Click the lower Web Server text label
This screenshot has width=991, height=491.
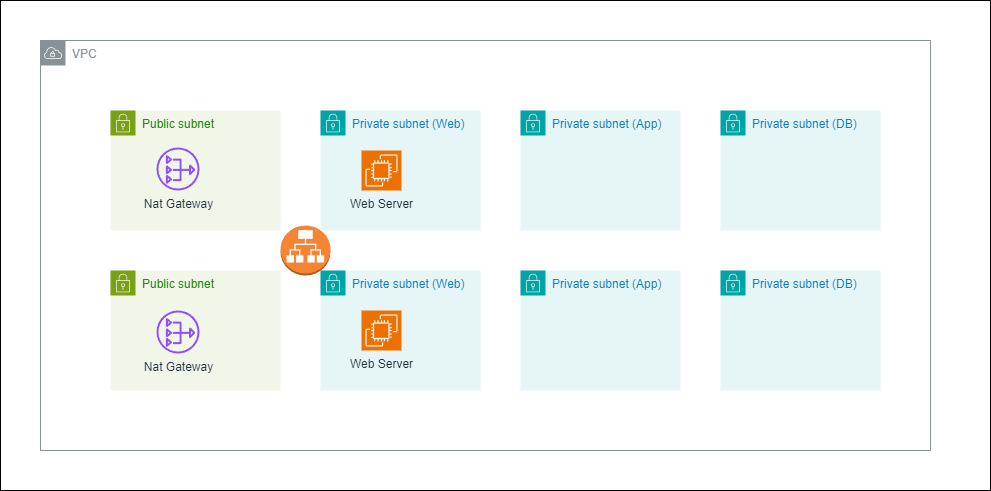381,364
